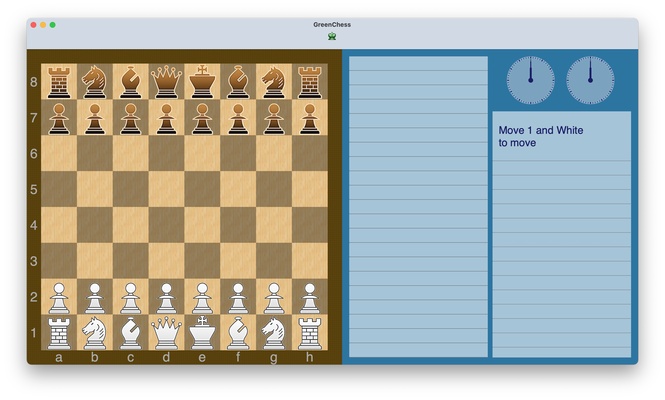Click the green frog toolbar icon
This screenshot has width=665, height=400.
(332, 36)
